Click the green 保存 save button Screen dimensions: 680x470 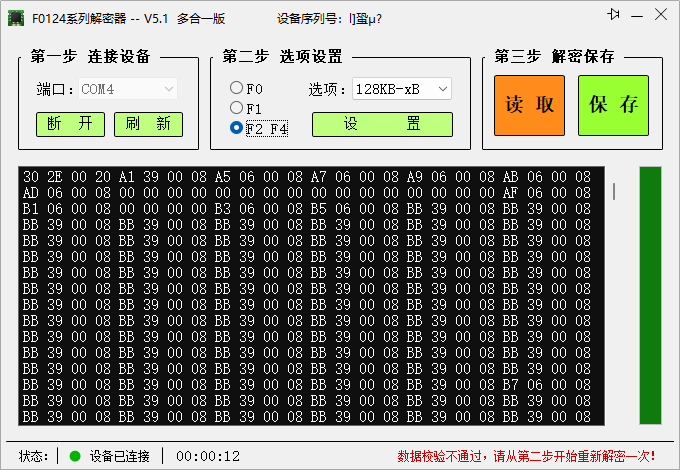[613, 105]
